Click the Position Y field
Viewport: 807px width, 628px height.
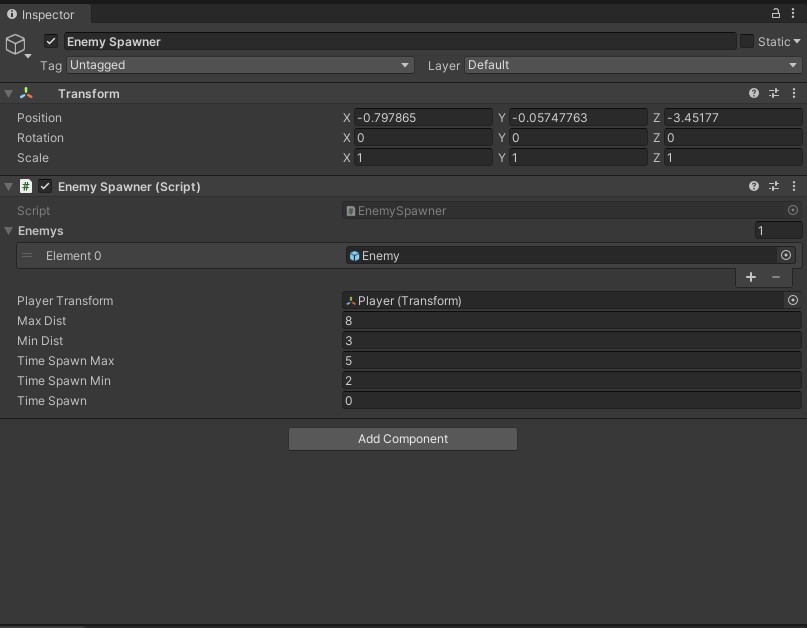(577, 117)
